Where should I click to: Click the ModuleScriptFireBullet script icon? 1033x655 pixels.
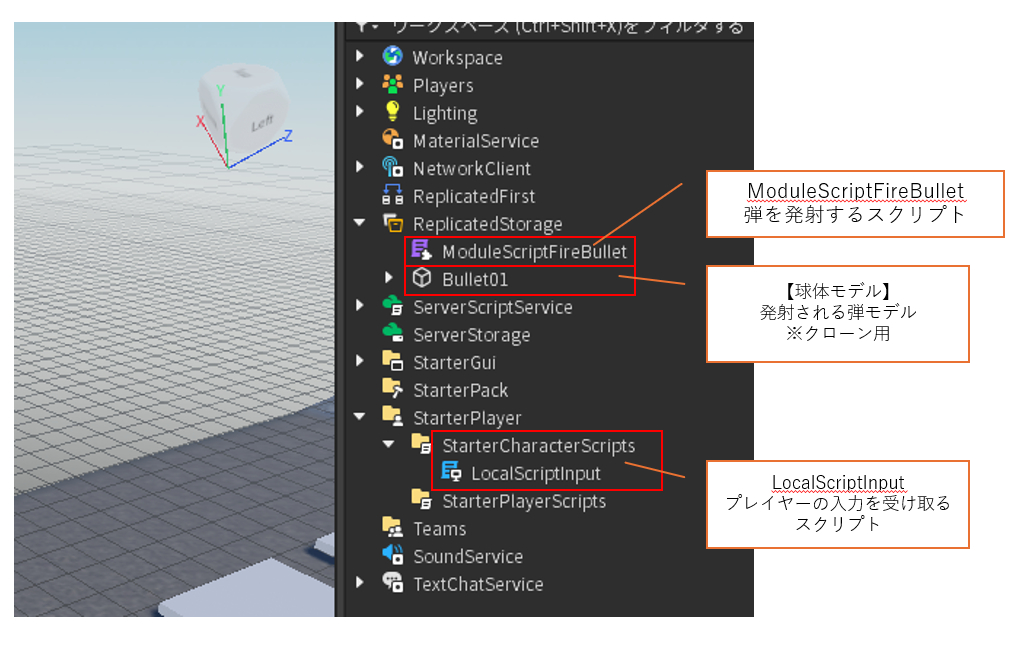(x=421, y=251)
